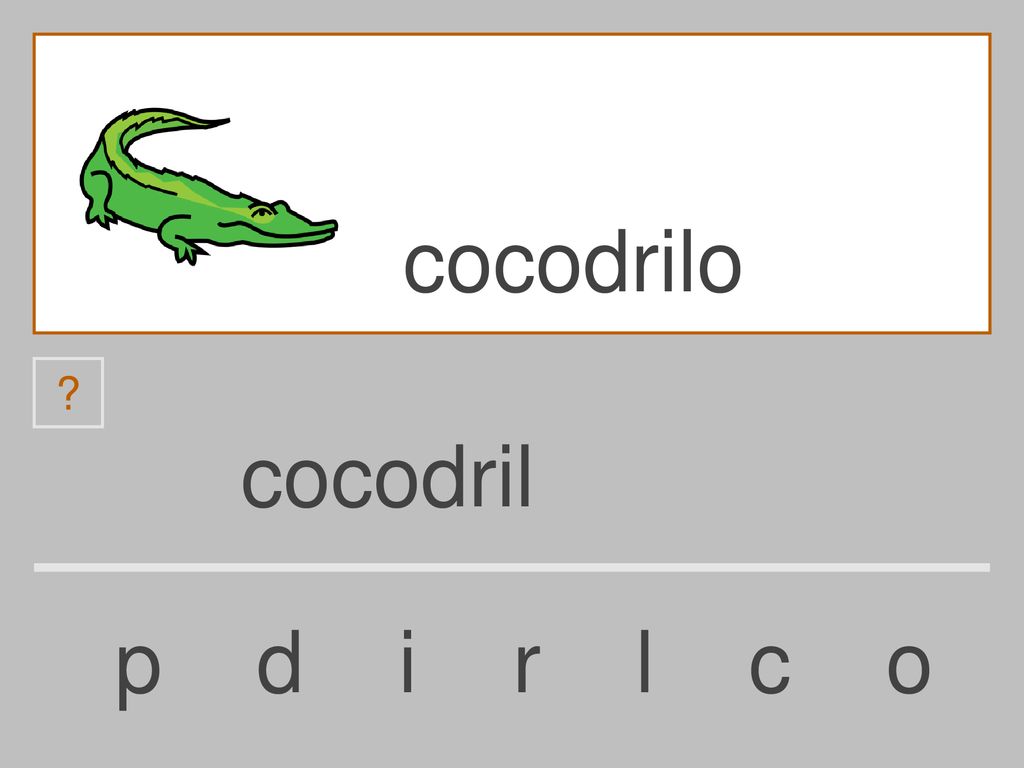Click the answer underline below cocodril
This screenshot has height=768, width=1024.
click(x=512, y=567)
